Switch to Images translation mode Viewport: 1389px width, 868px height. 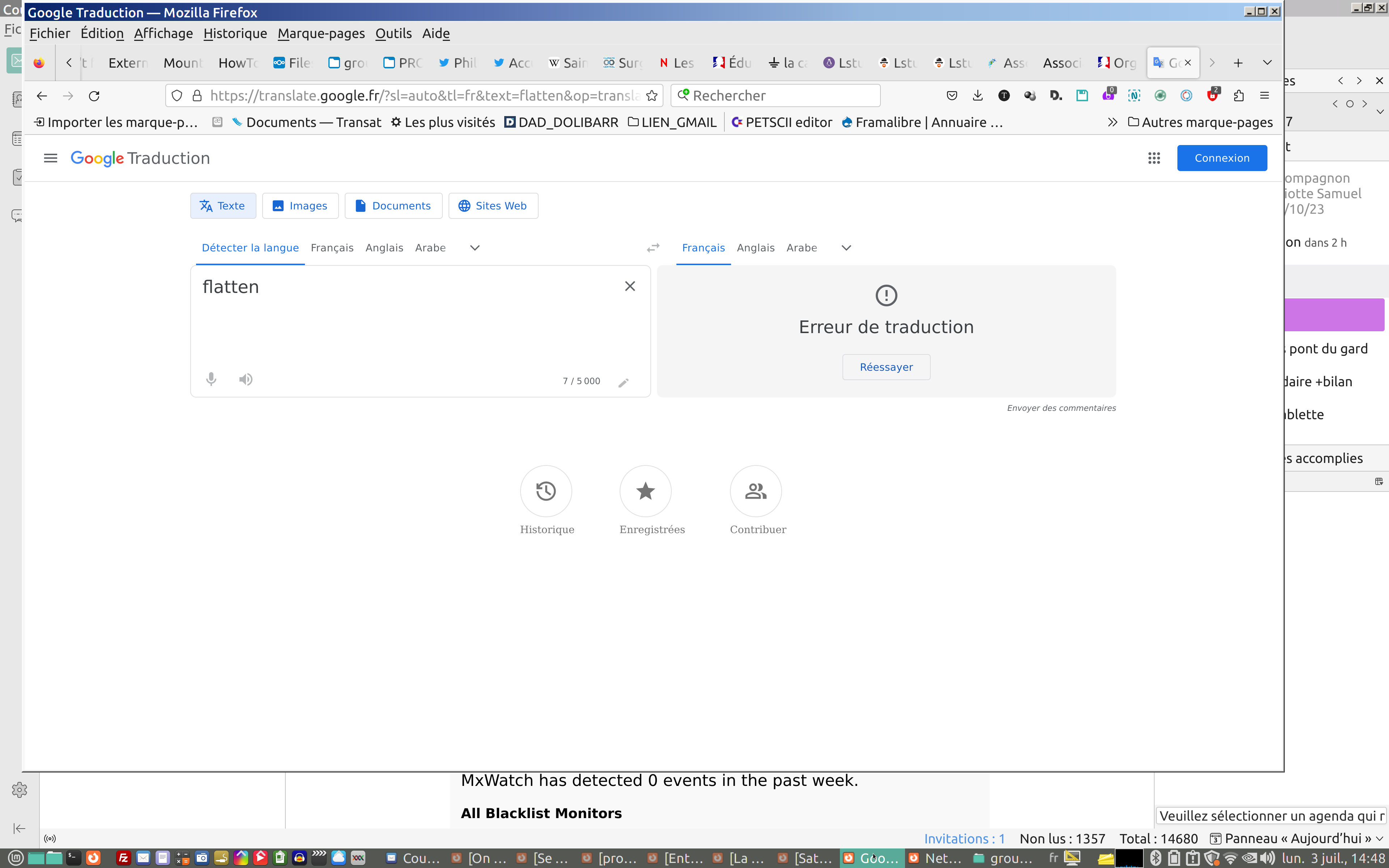(x=300, y=205)
